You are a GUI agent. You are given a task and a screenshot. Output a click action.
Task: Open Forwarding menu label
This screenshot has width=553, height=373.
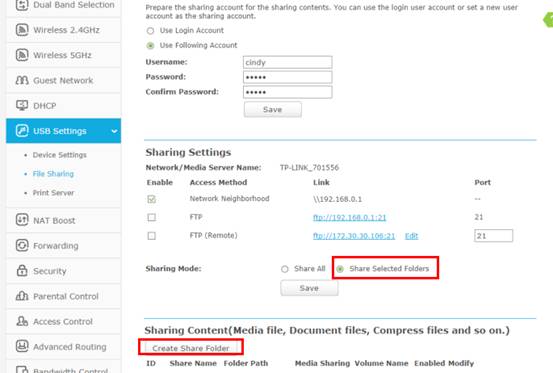56,246
